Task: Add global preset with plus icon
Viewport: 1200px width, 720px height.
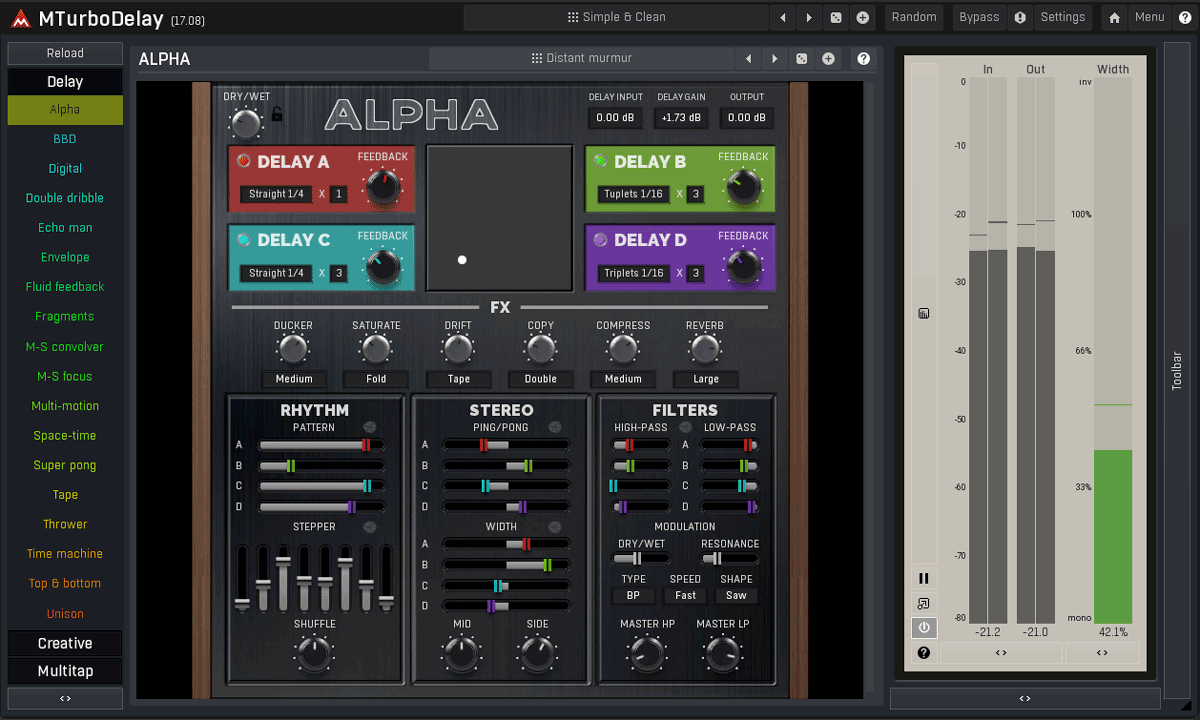Action: click(863, 17)
